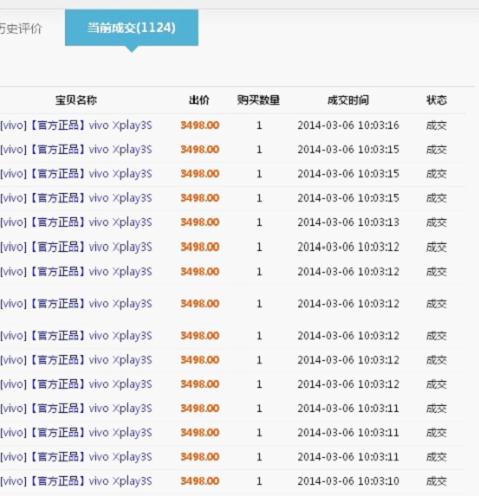Click the 出价 column header
Image resolution: width=479 pixels, height=496 pixels.
coord(199,100)
